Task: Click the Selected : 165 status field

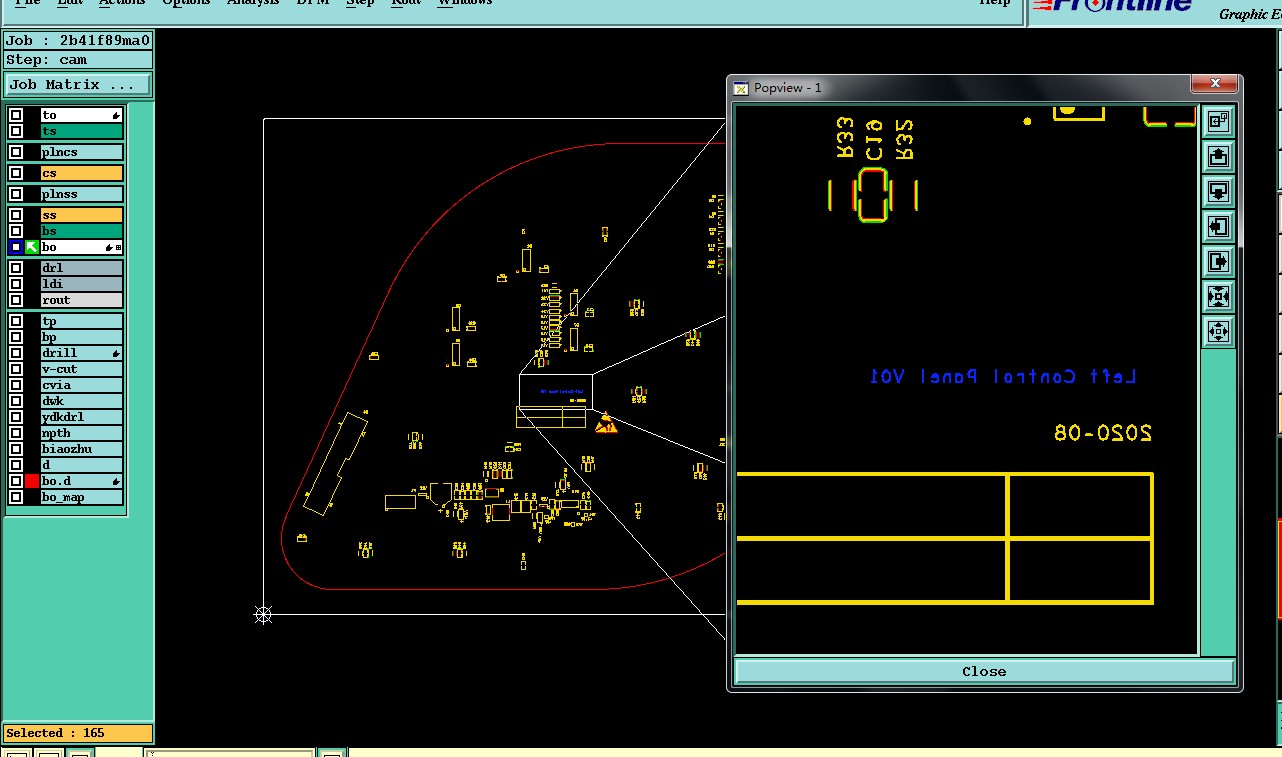Action: (78, 733)
